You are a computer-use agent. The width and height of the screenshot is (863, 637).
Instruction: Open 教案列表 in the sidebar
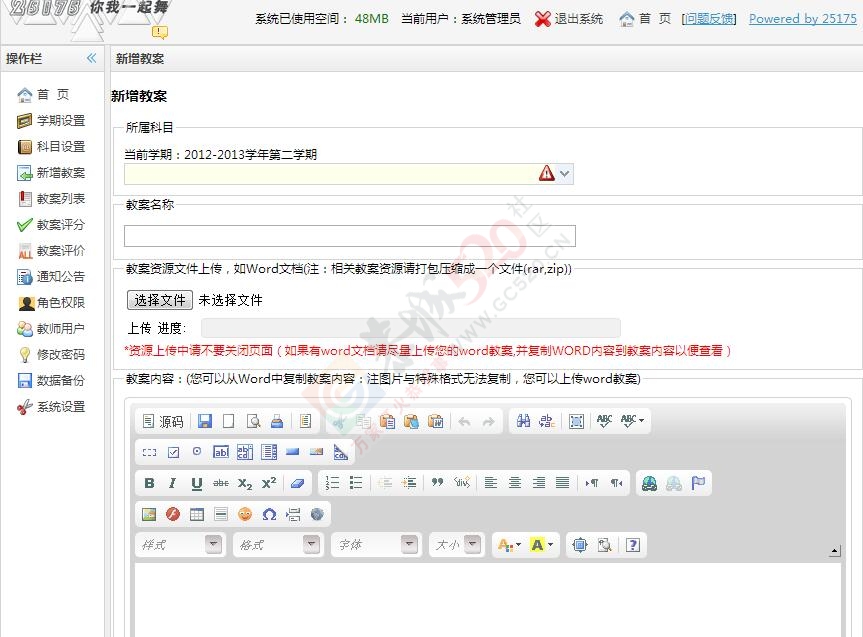coord(60,199)
